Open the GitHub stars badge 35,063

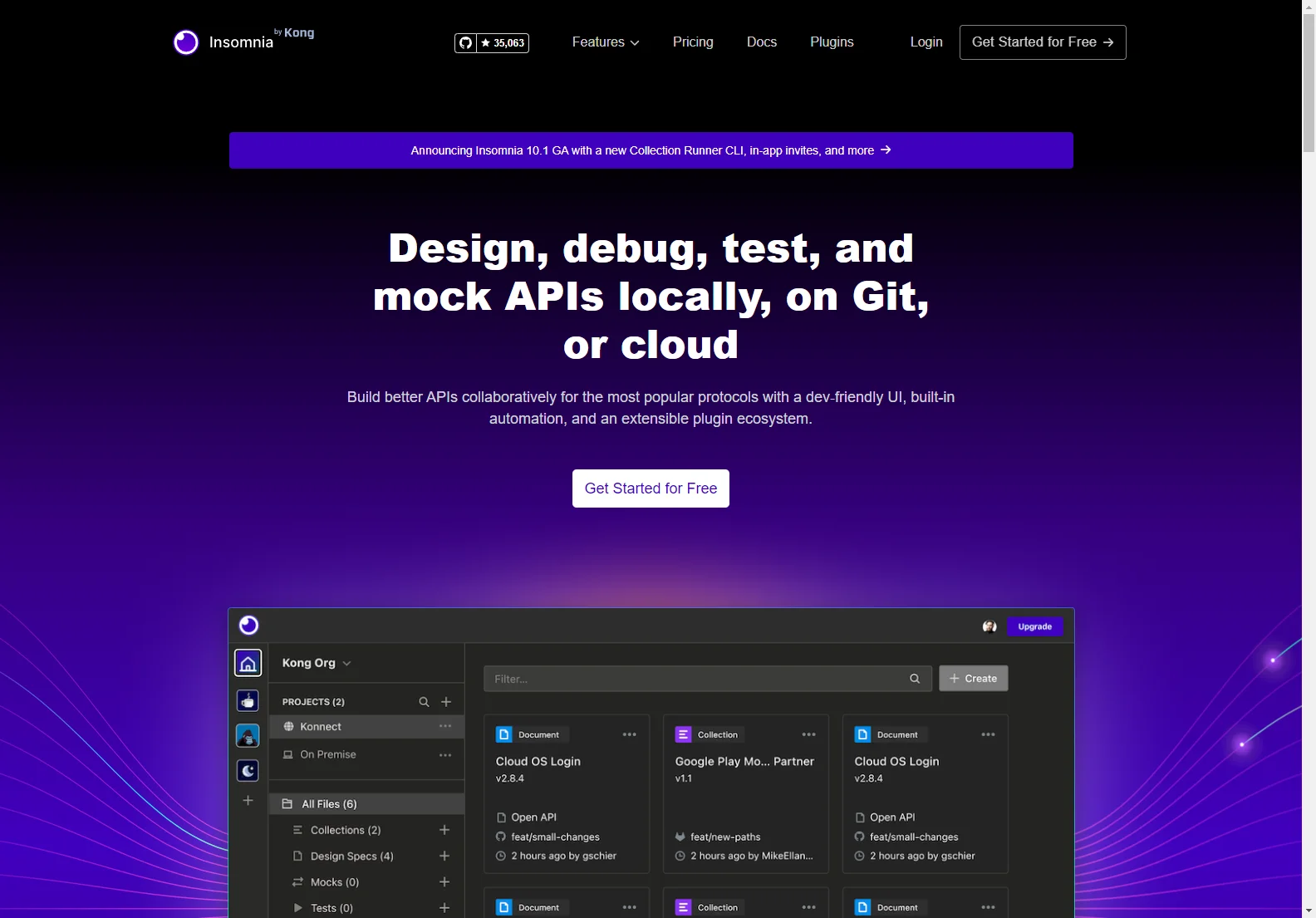[492, 42]
